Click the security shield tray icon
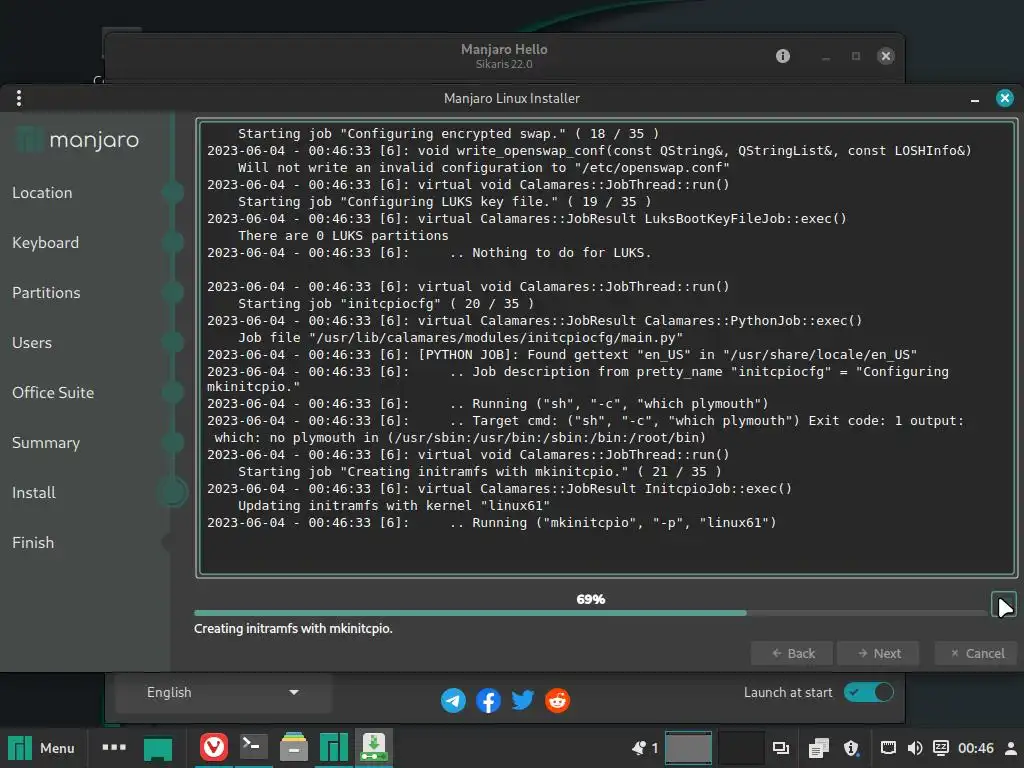The width and height of the screenshot is (1024, 768). (x=851, y=748)
